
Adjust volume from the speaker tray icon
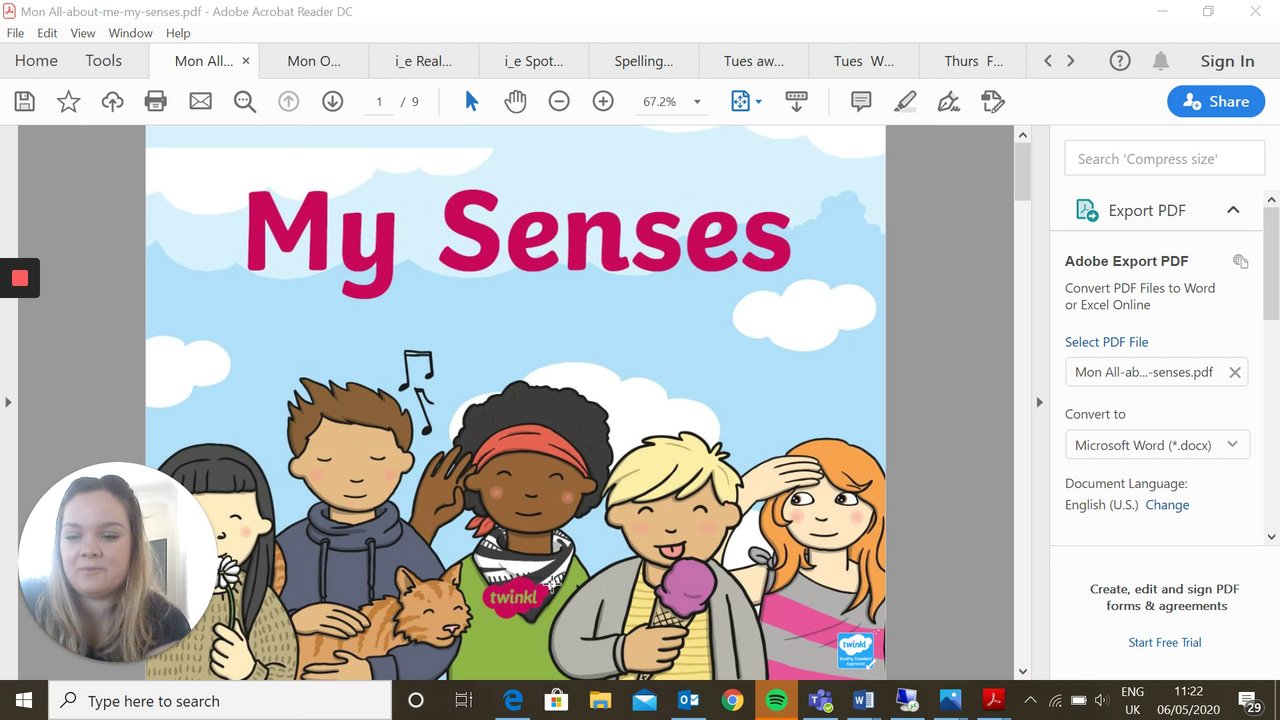pyautogui.click(x=1101, y=700)
